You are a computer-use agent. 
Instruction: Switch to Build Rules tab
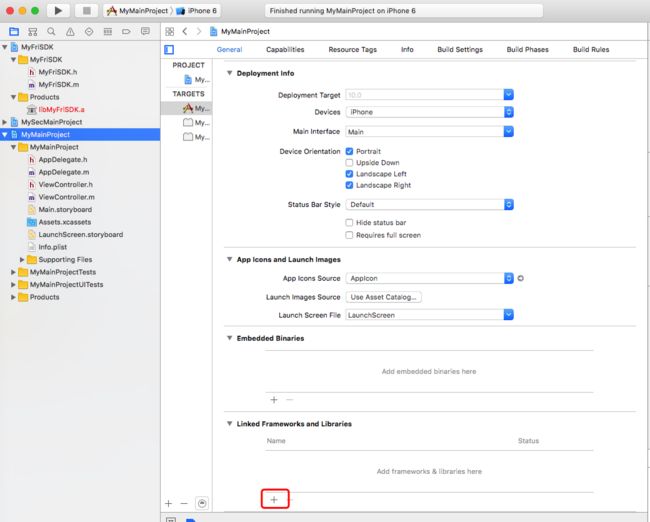(591, 49)
